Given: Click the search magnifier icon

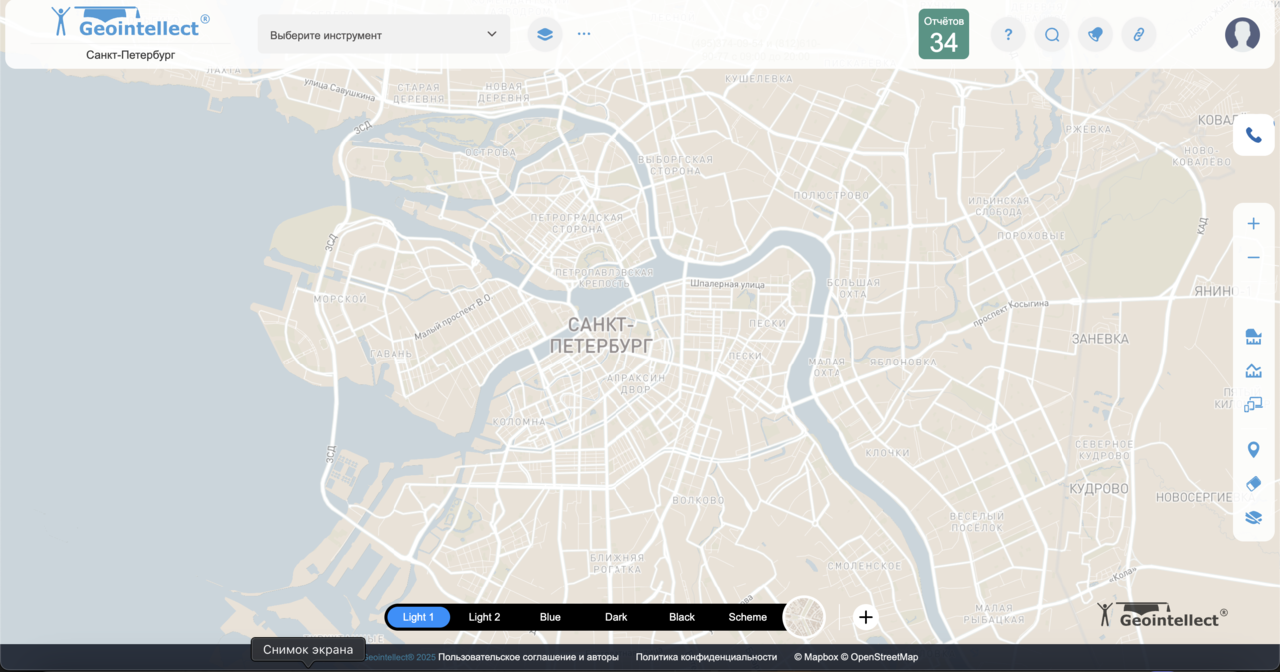Looking at the screenshot, I should (x=1052, y=35).
